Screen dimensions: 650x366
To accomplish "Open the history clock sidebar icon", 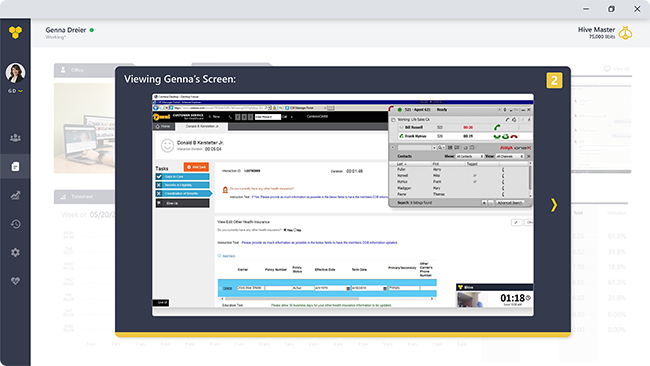I will coord(15,224).
